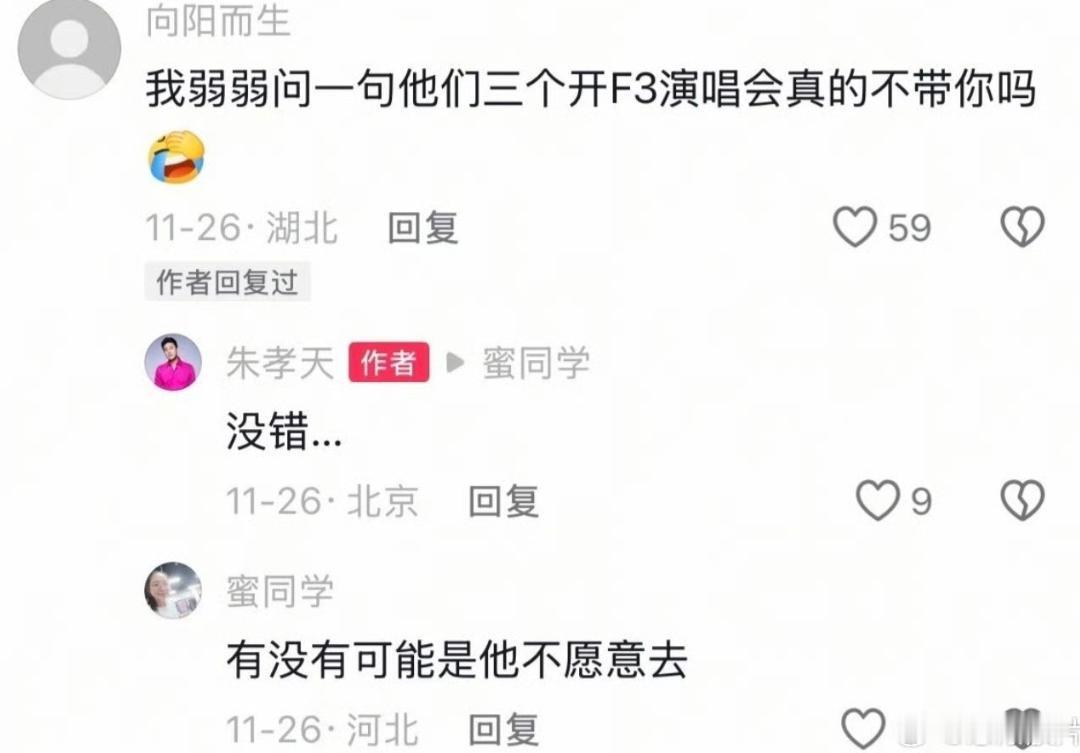Tap the crying-laughing emoji in the comment
Viewport: 1080px width, 753px height.
[x=177, y=156]
